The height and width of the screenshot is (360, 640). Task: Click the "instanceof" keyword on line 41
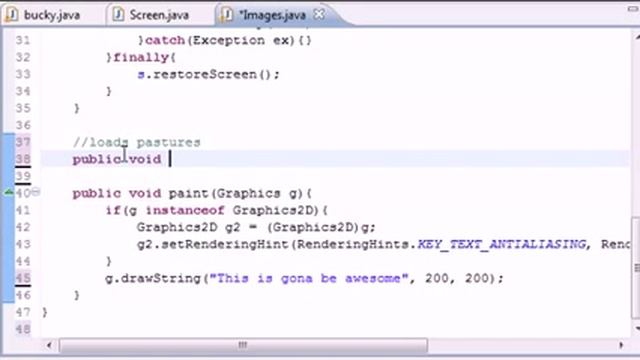pyautogui.click(x=185, y=211)
